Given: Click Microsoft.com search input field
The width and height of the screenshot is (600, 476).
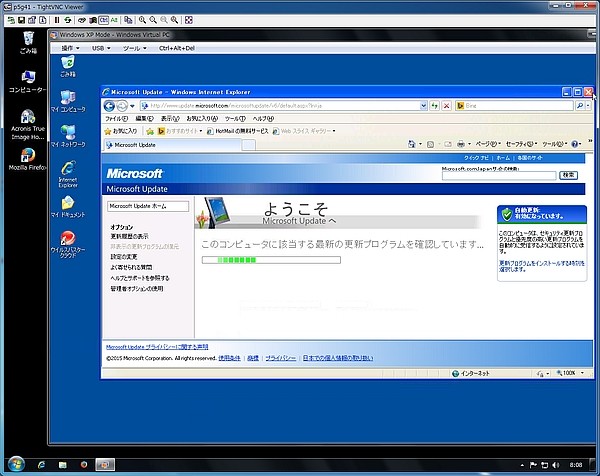Looking at the screenshot, I should (x=499, y=176).
